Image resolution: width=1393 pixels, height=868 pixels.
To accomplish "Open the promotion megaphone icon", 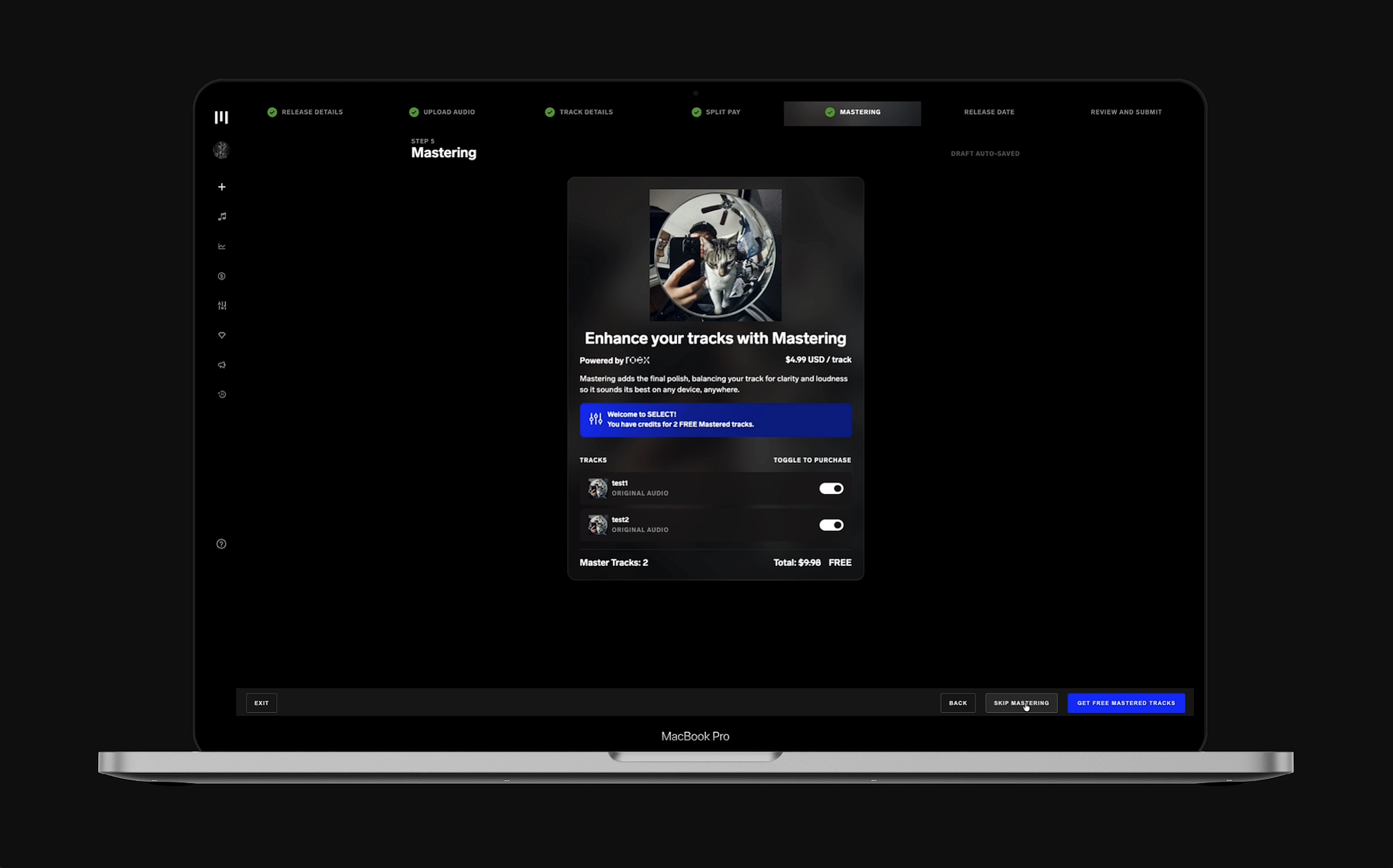I will [x=222, y=365].
